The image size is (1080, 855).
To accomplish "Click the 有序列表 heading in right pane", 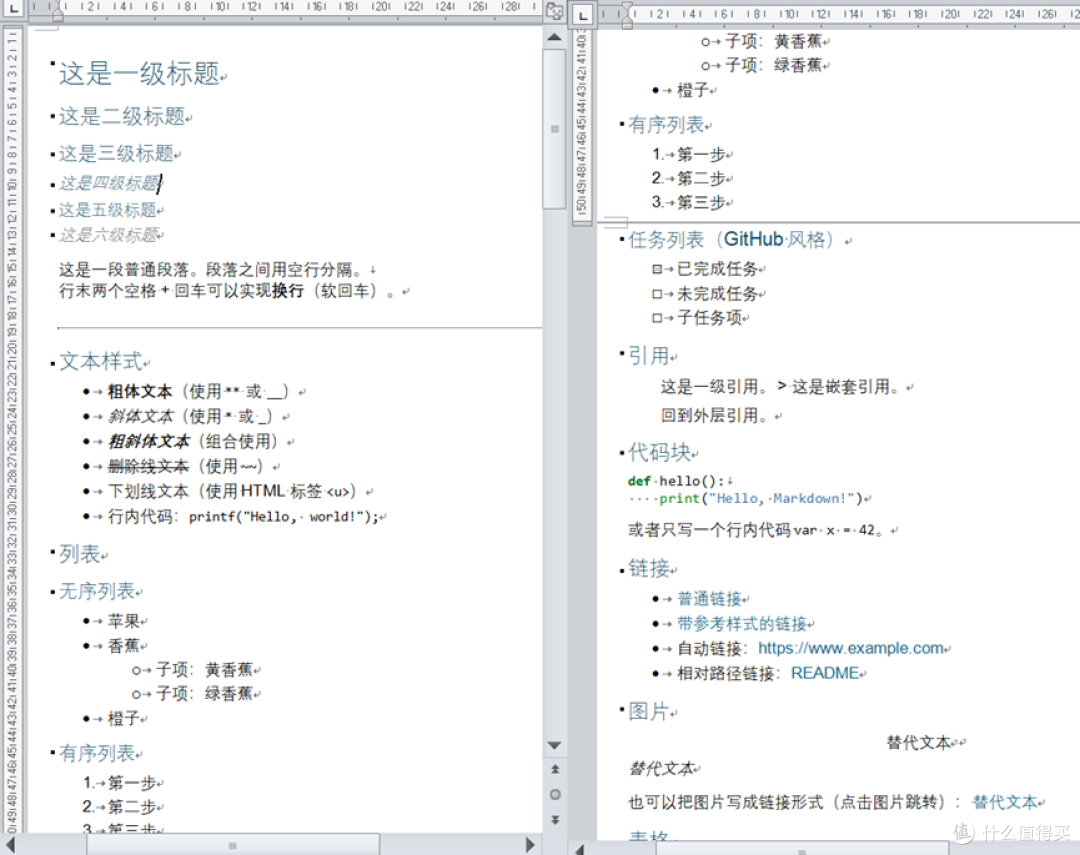I will coord(666,125).
